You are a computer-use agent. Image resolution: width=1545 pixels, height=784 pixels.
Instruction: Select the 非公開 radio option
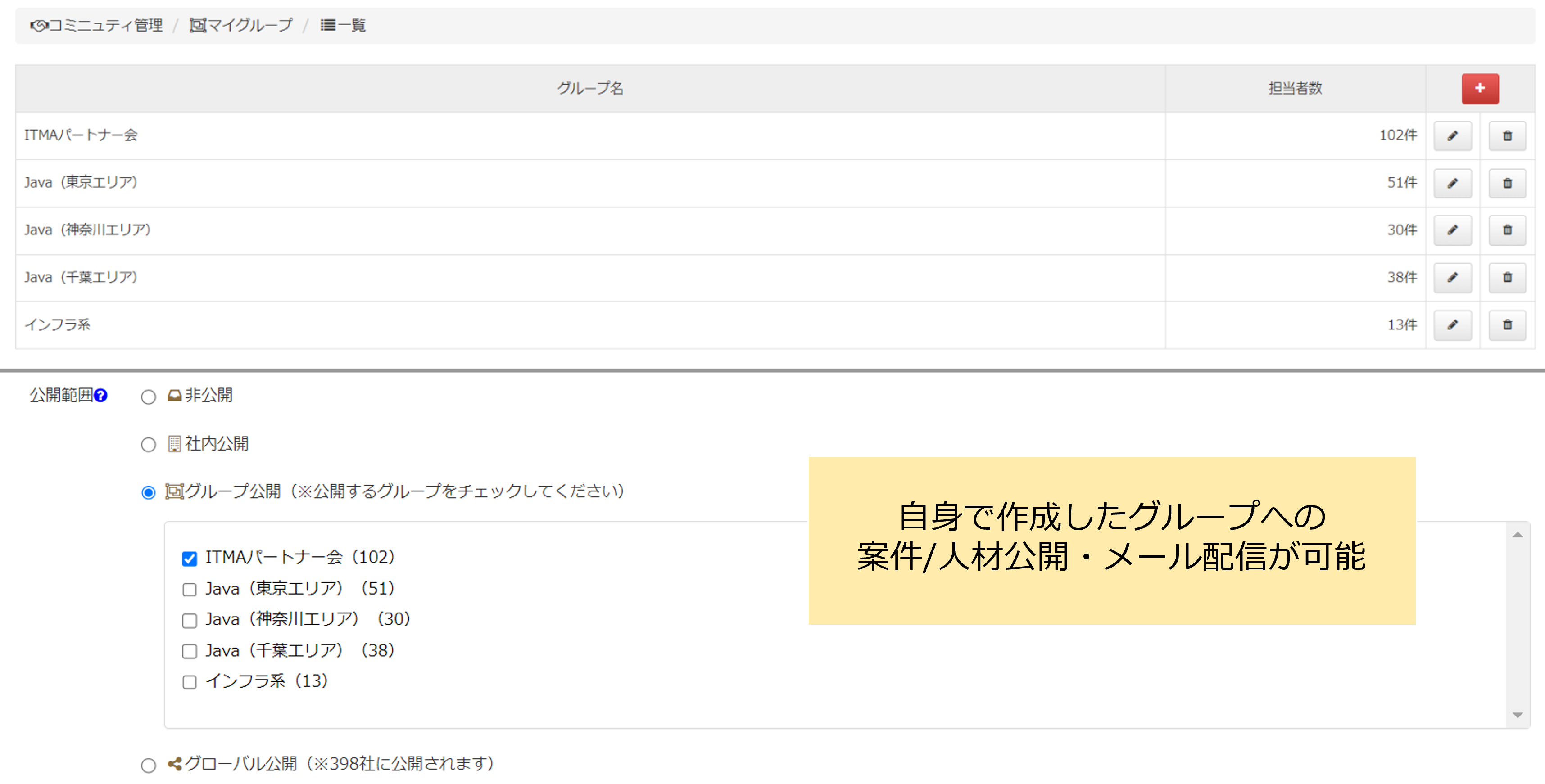point(148,397)
